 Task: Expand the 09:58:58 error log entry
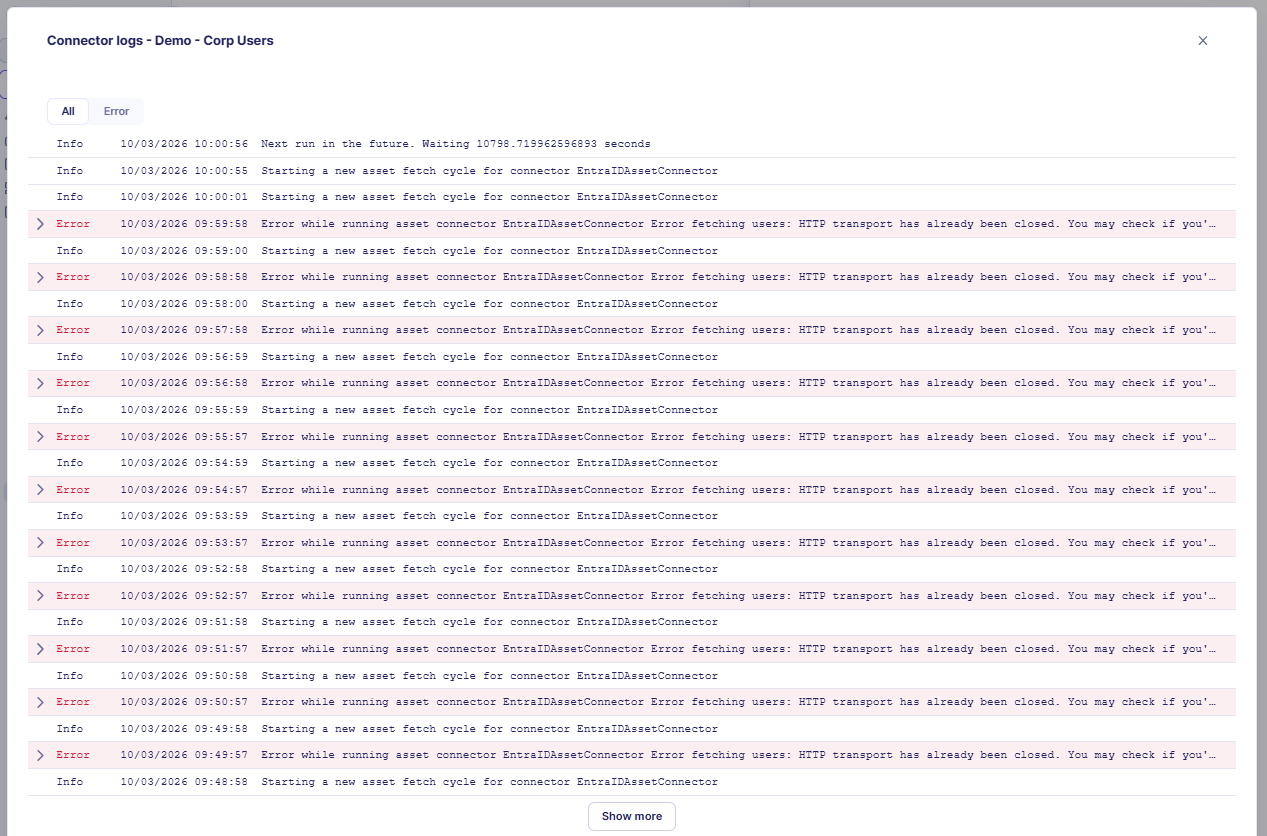click(x=40, y=277)
